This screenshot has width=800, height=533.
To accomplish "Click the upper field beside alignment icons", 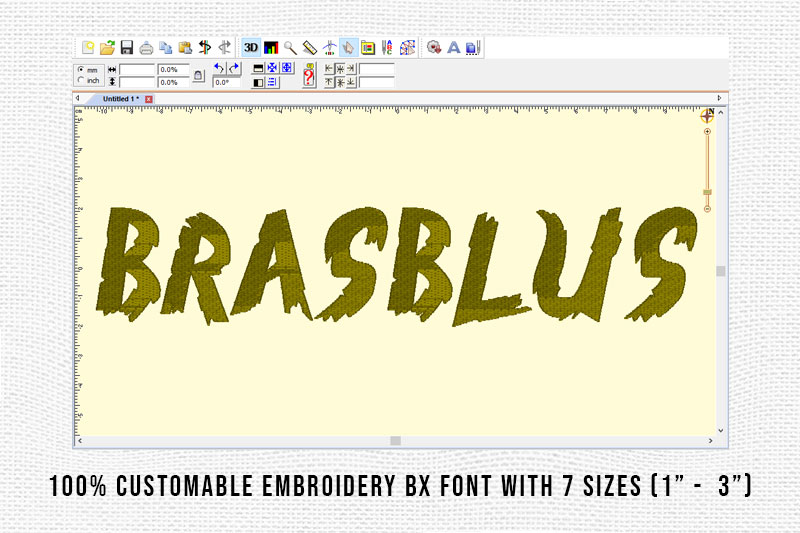I will point(377,69).
